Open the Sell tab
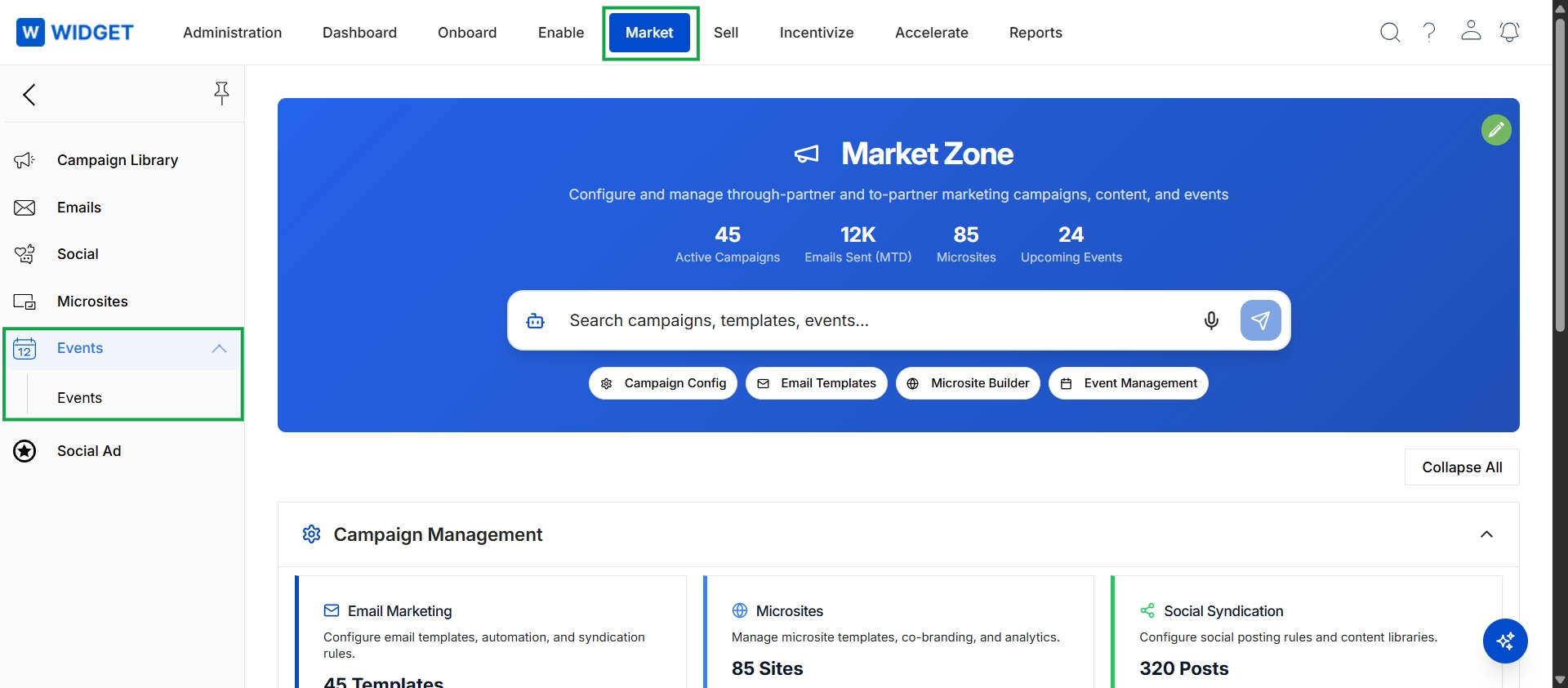Image resolution: width=1568 pixels, height=688 pixels. (726, 33)
